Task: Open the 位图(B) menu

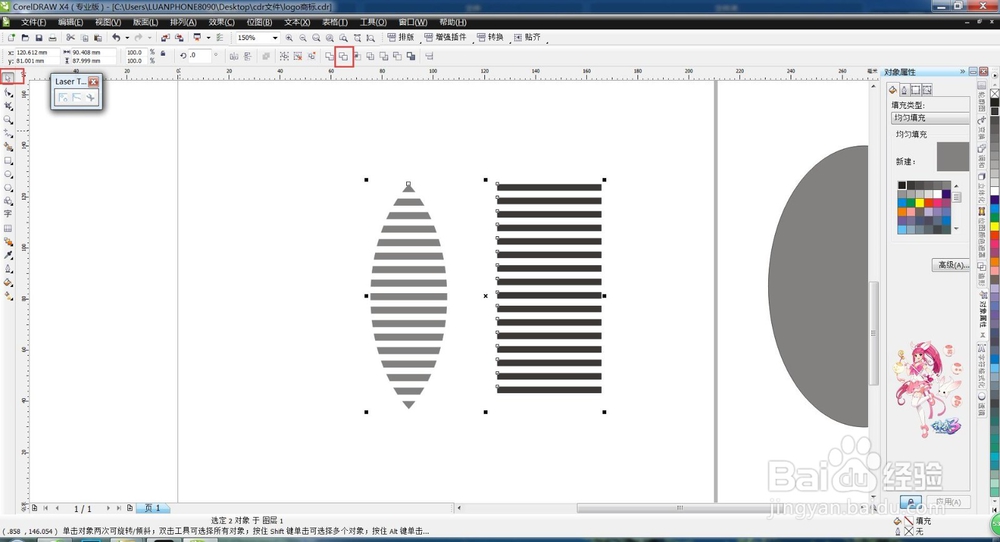Action: click(259, 22)
